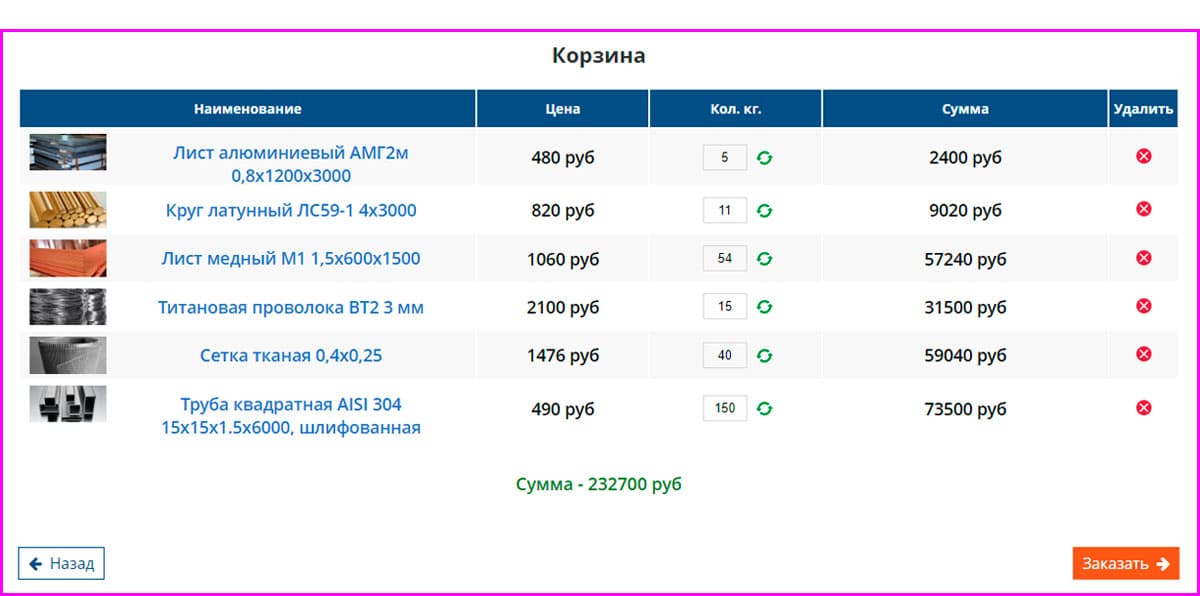Image resolution: width=1200 pixels, height=596 pixels.
Task: Click the Наименование column header
Action: 247,109
